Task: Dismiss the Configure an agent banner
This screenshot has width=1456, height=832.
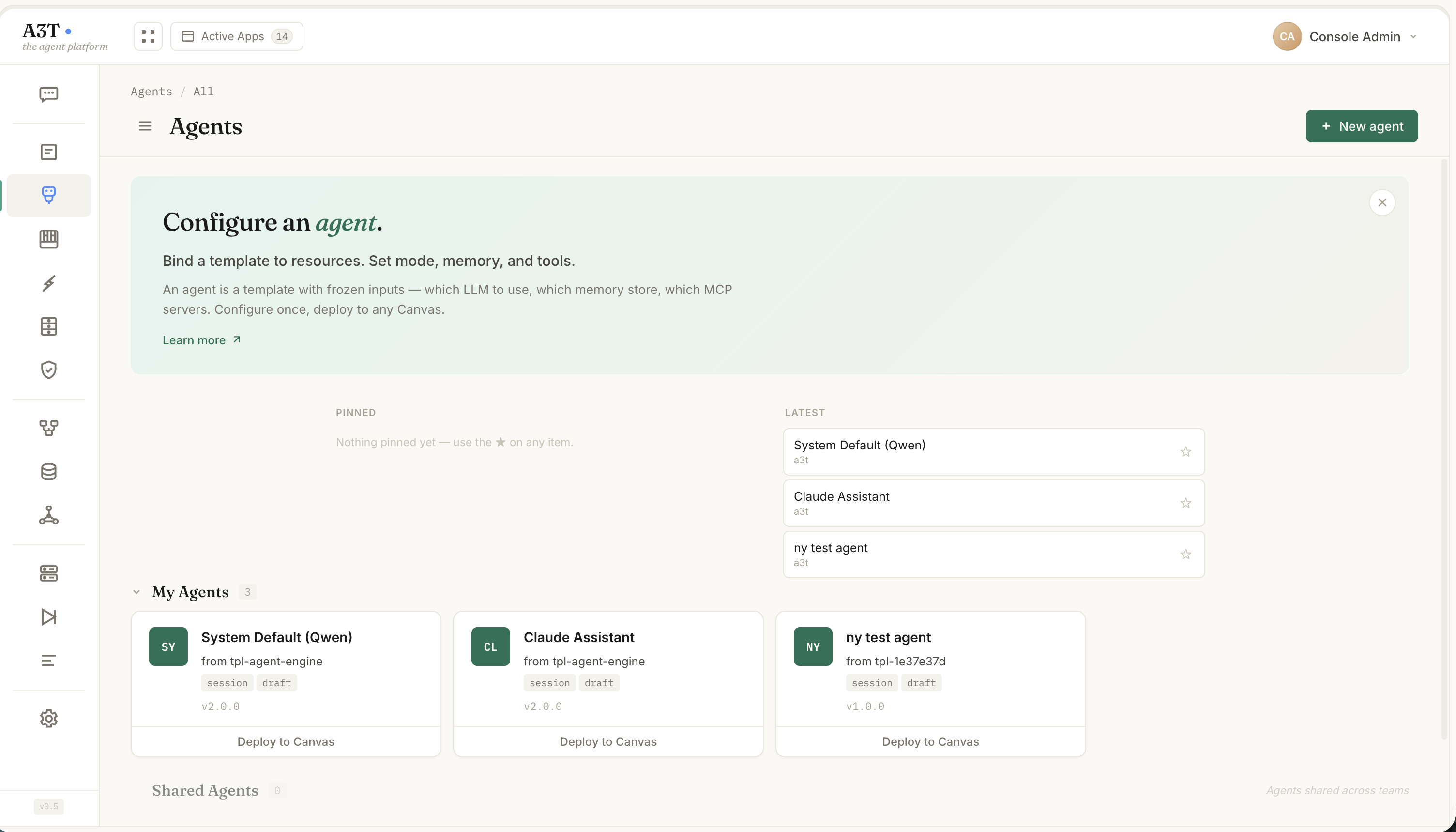Action: 1382,202
